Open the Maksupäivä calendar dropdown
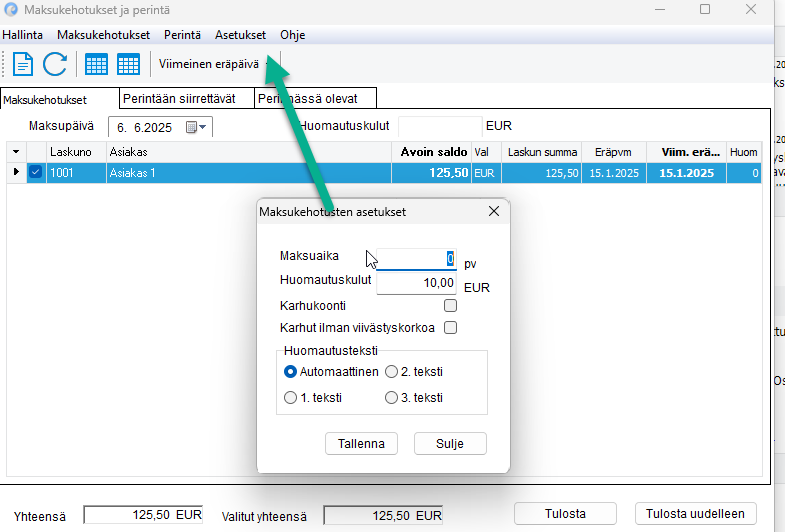 tap(197, 127)
